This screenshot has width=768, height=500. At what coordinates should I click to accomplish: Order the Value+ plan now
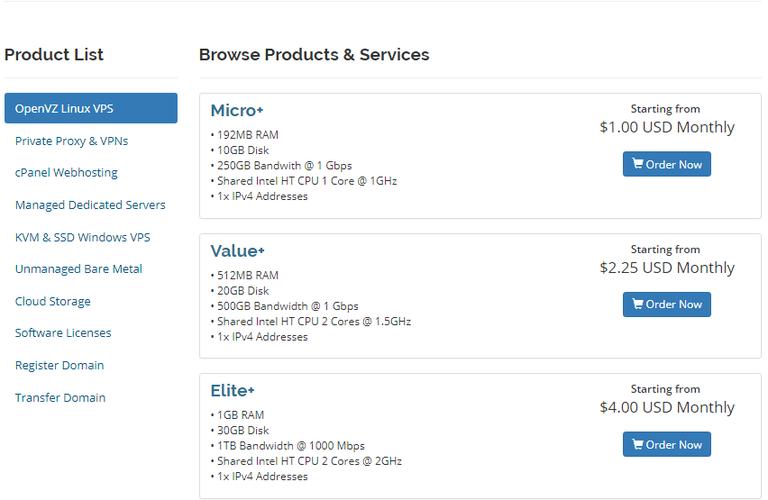[667, 304]
